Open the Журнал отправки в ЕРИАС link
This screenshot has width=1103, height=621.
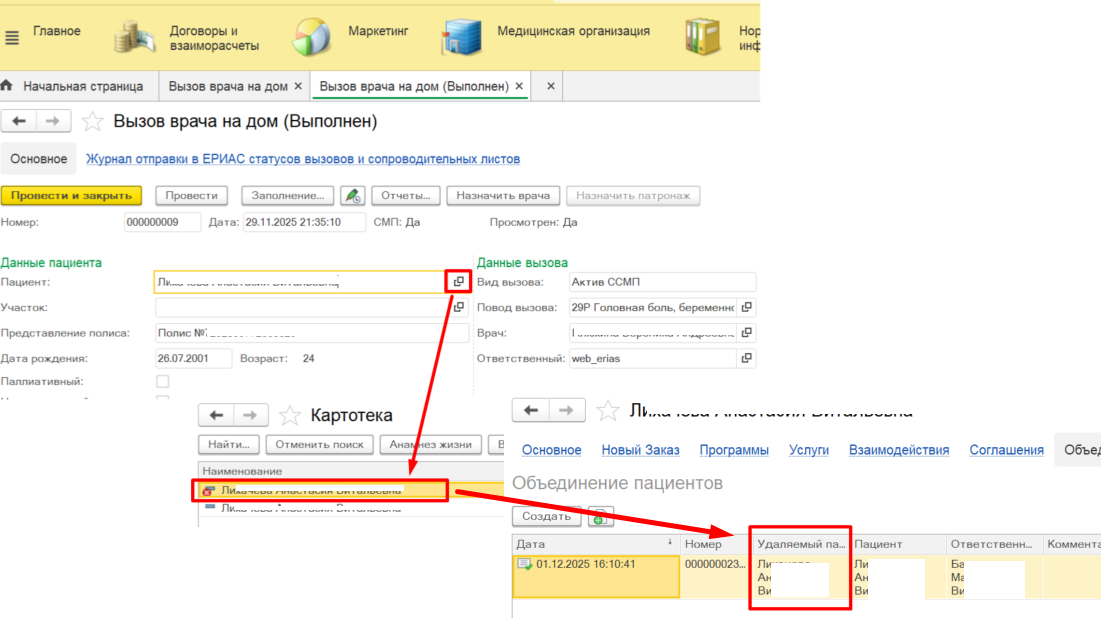tap(302, 159)
